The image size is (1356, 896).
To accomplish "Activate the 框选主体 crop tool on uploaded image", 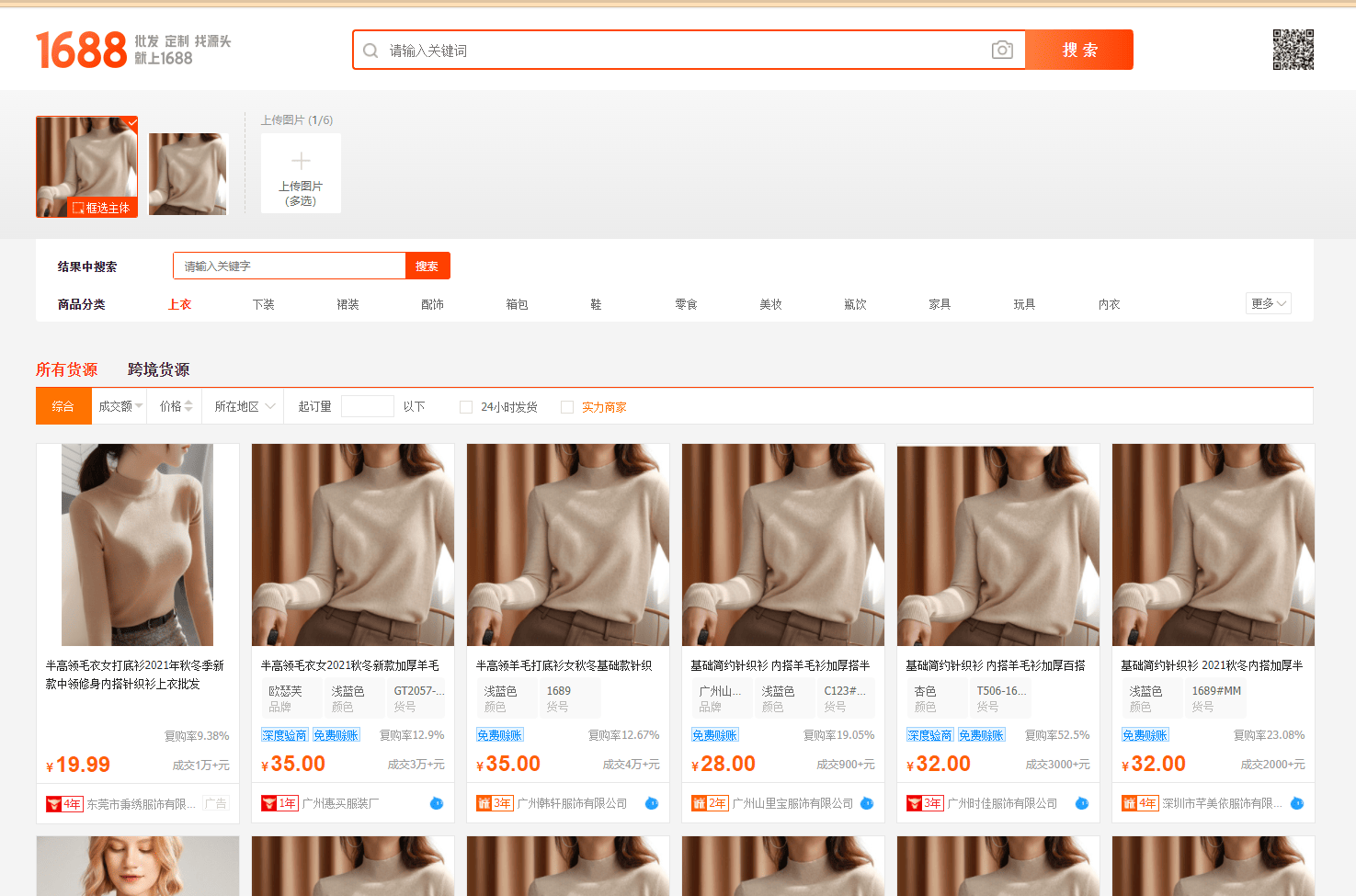I will tap(101, 208).
